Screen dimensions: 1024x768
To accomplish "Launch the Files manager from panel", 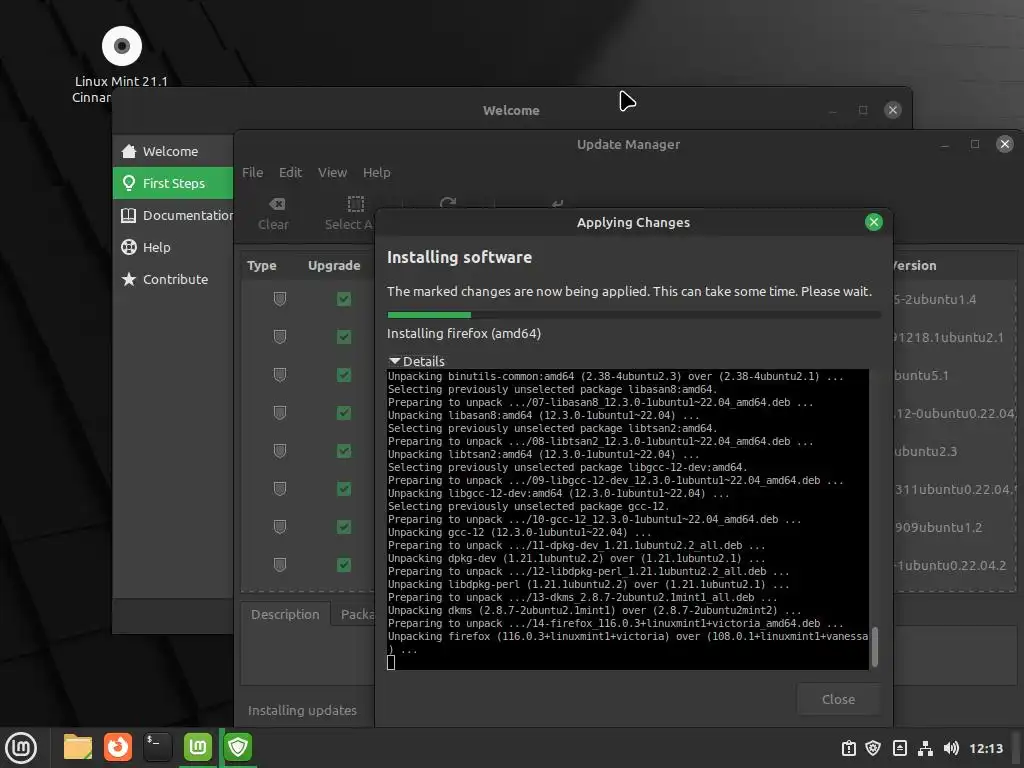I will pos(78,747).
